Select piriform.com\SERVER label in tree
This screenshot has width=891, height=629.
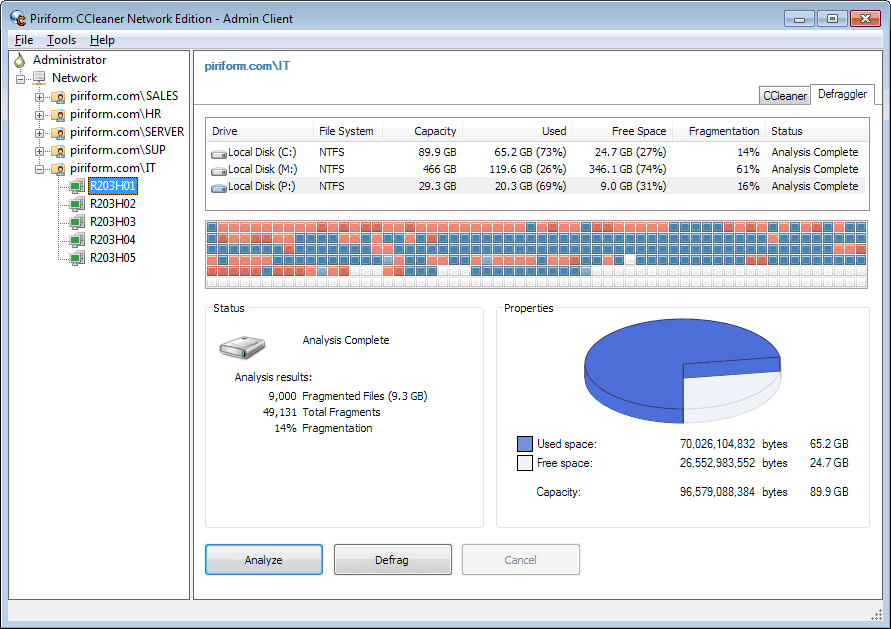[127, 132]
